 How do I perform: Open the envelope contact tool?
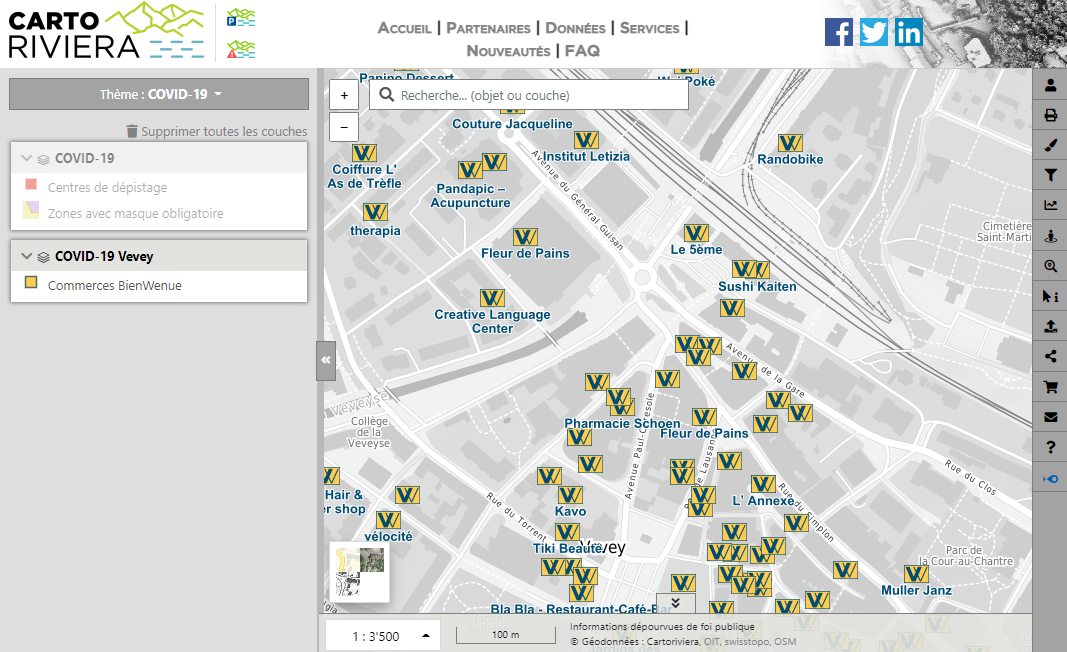pos(1051,417)
